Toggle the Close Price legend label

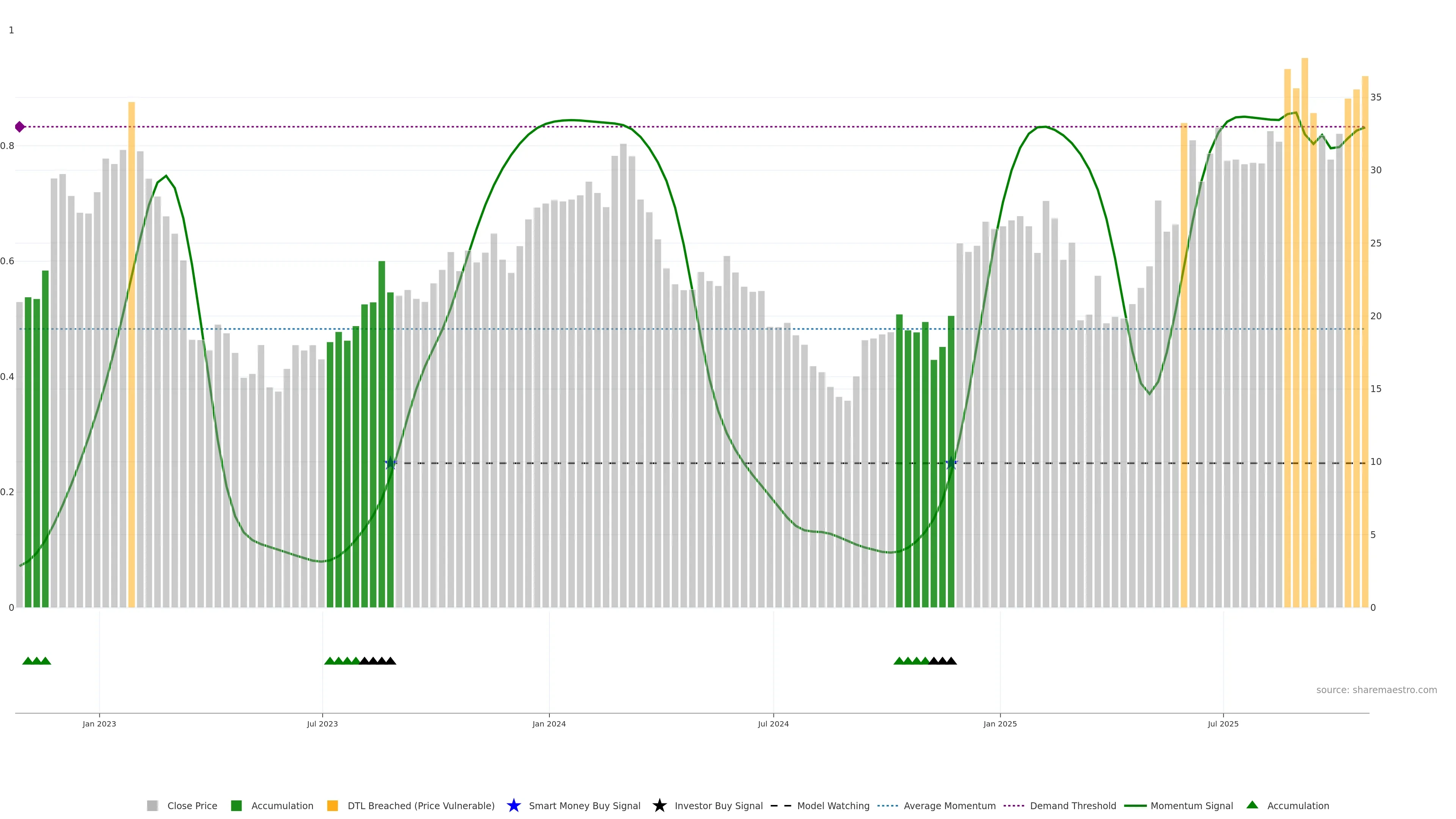(x=192, y=805)
